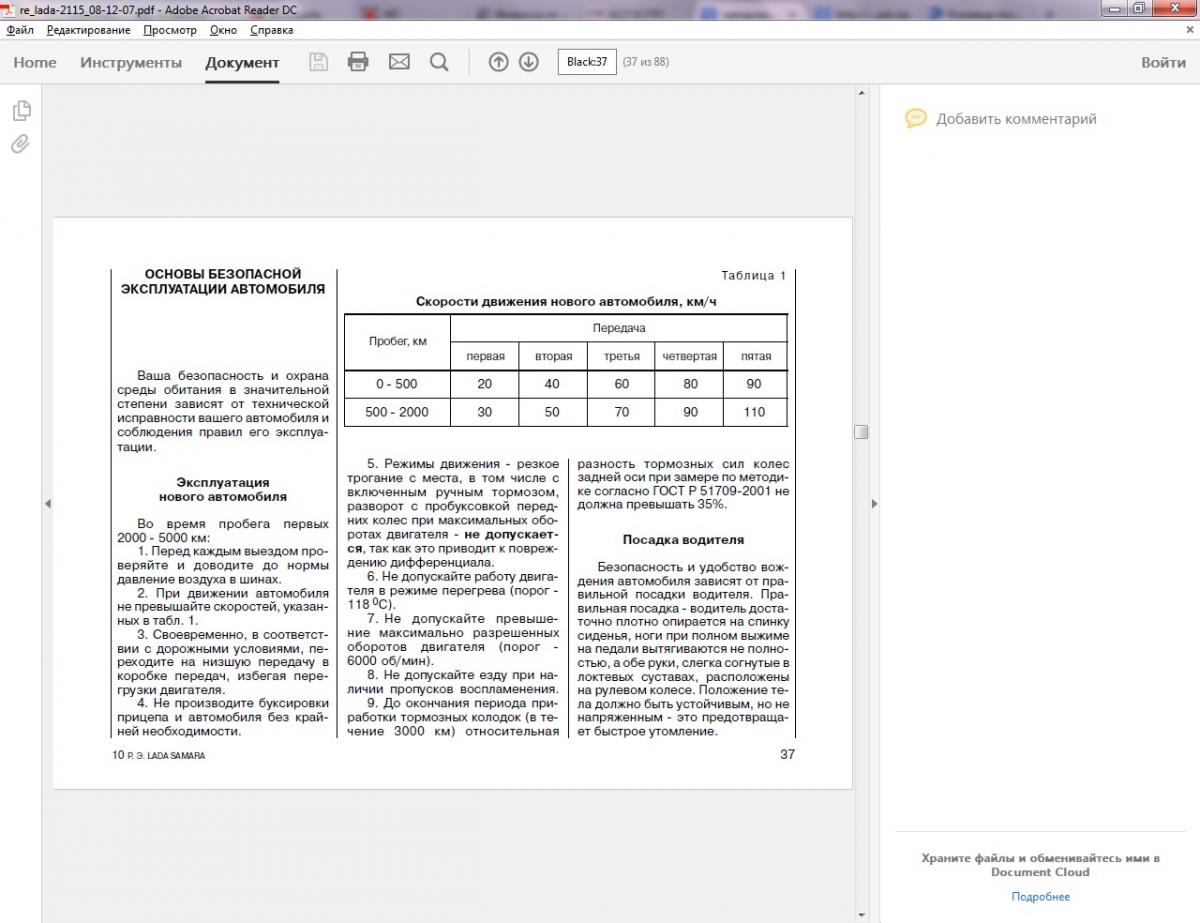Click the "0 - 500" mileage row label
This screenshot has width=1200, height=923.
point(397,384)
